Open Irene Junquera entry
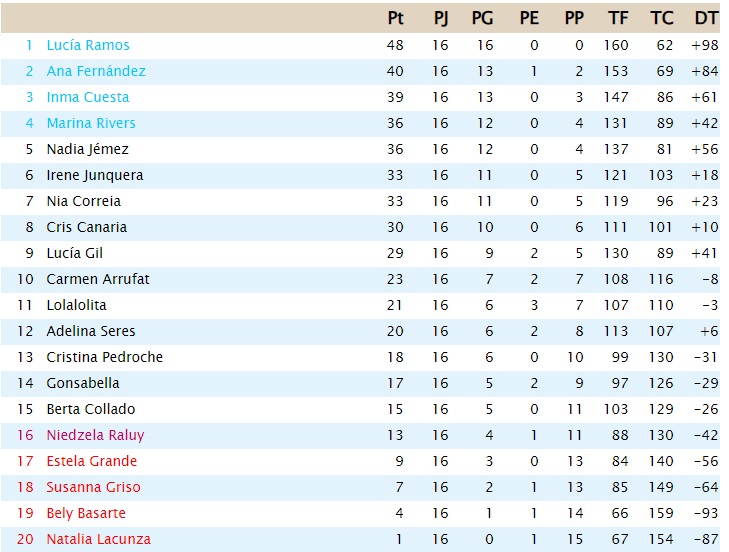 95,175
